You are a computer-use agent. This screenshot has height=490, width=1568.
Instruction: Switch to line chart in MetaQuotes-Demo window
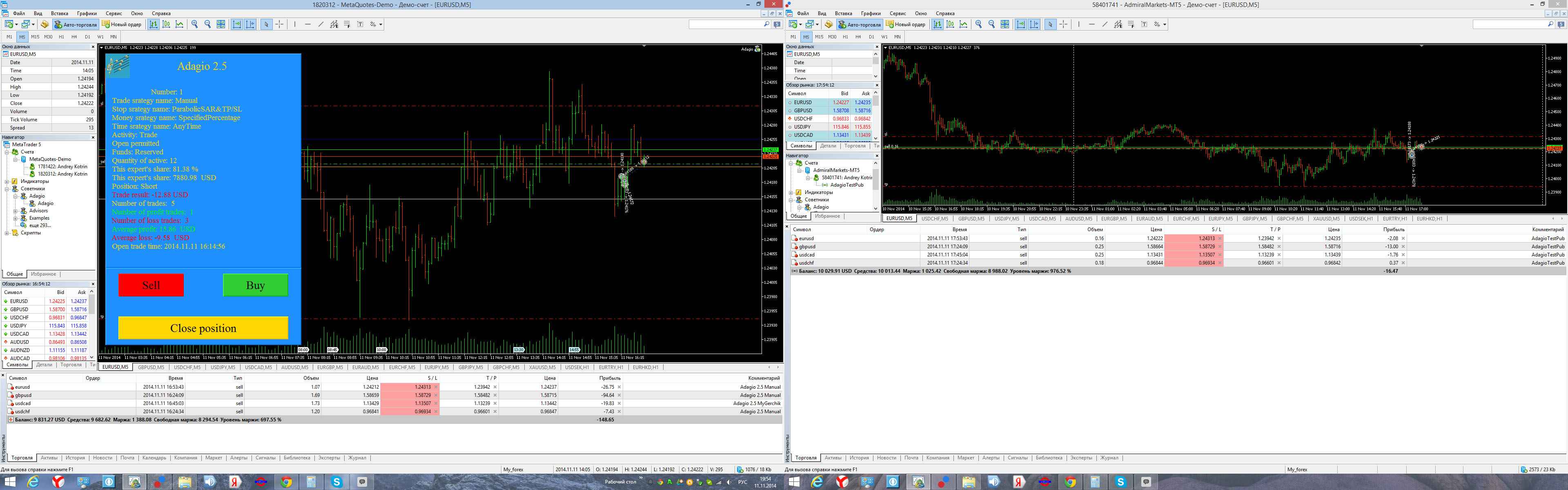point(180,24)
